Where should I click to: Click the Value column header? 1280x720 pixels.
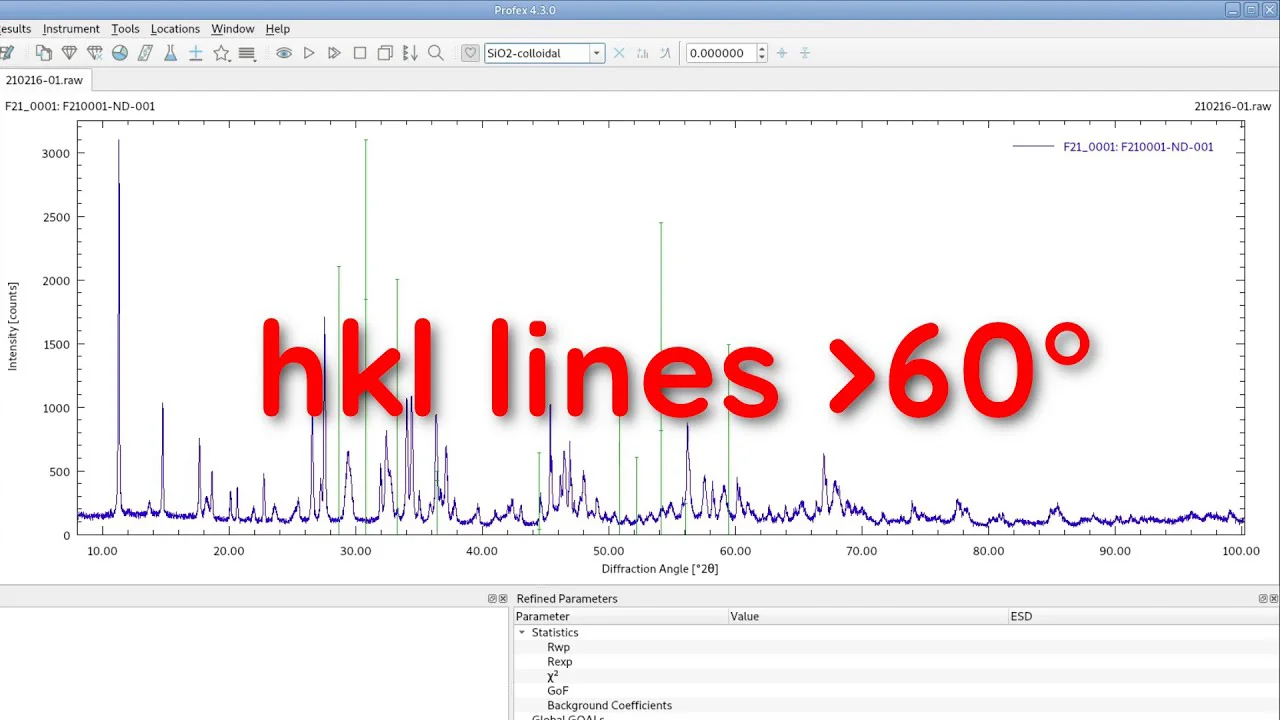pos(744,616)
